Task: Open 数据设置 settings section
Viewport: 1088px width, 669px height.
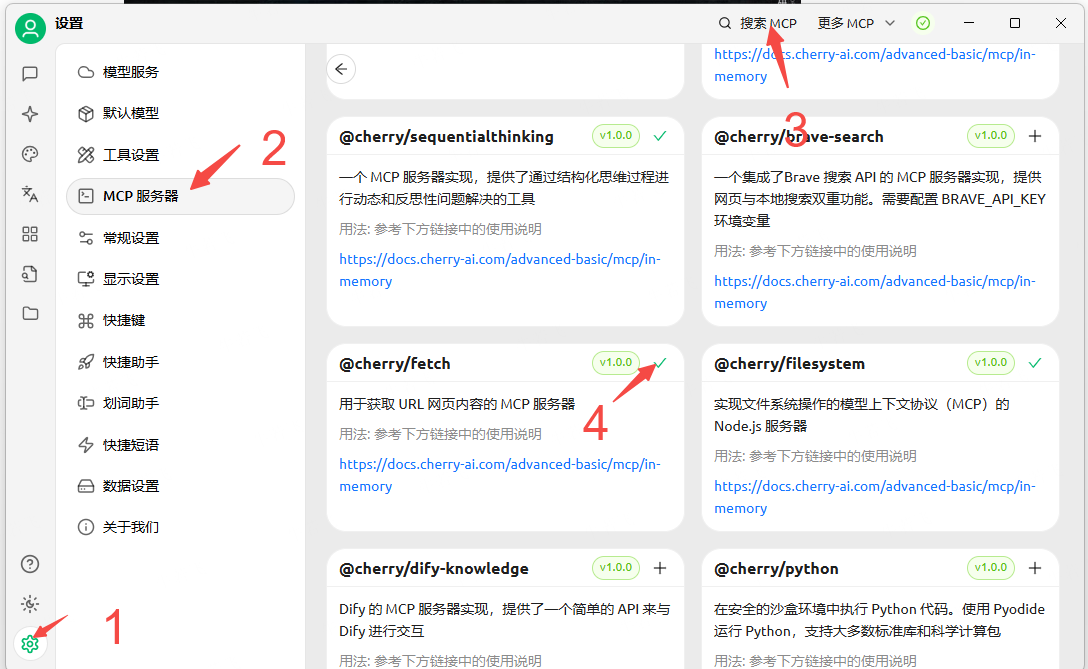Action: pyautogui.click(x=180, y=486)
